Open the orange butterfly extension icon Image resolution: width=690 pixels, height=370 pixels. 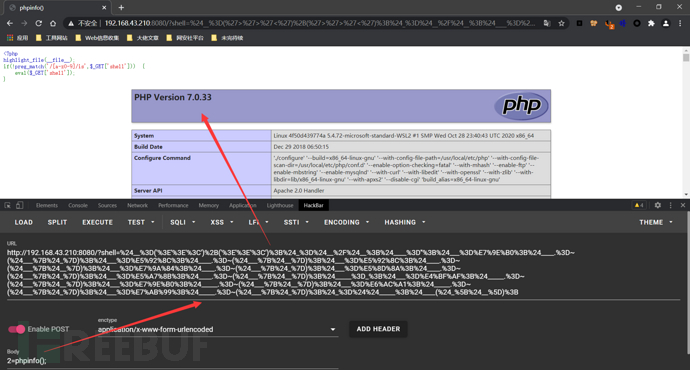(x=594, y=23)
